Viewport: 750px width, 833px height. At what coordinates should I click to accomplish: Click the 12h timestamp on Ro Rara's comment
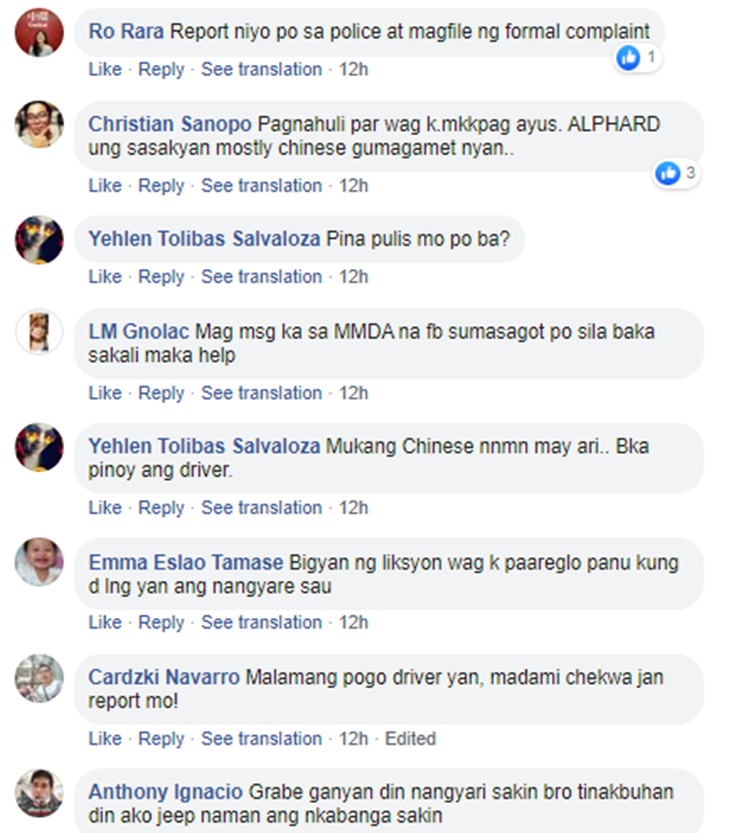point(353,70)
